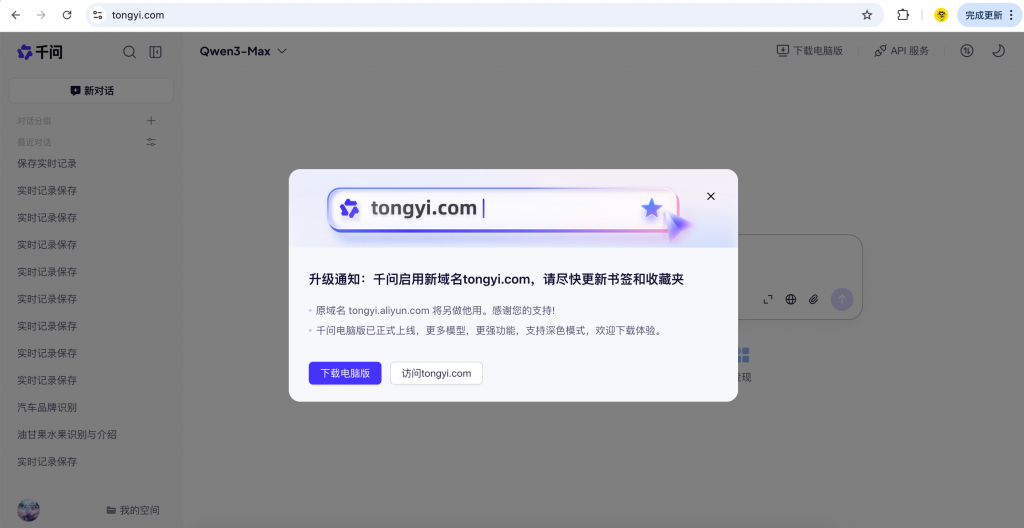
Task: Collapse the sidebar with panel icon
Action: point(155,52)
